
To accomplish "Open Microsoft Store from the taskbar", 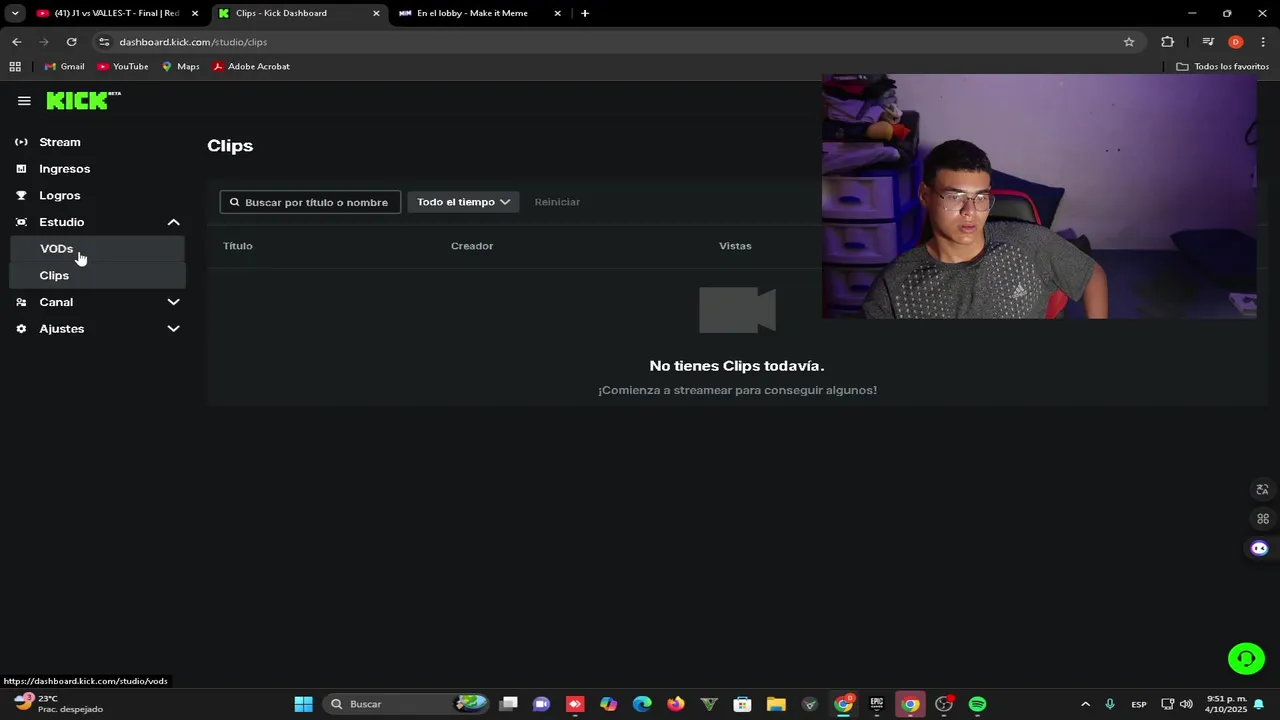I will coord(742,704).
